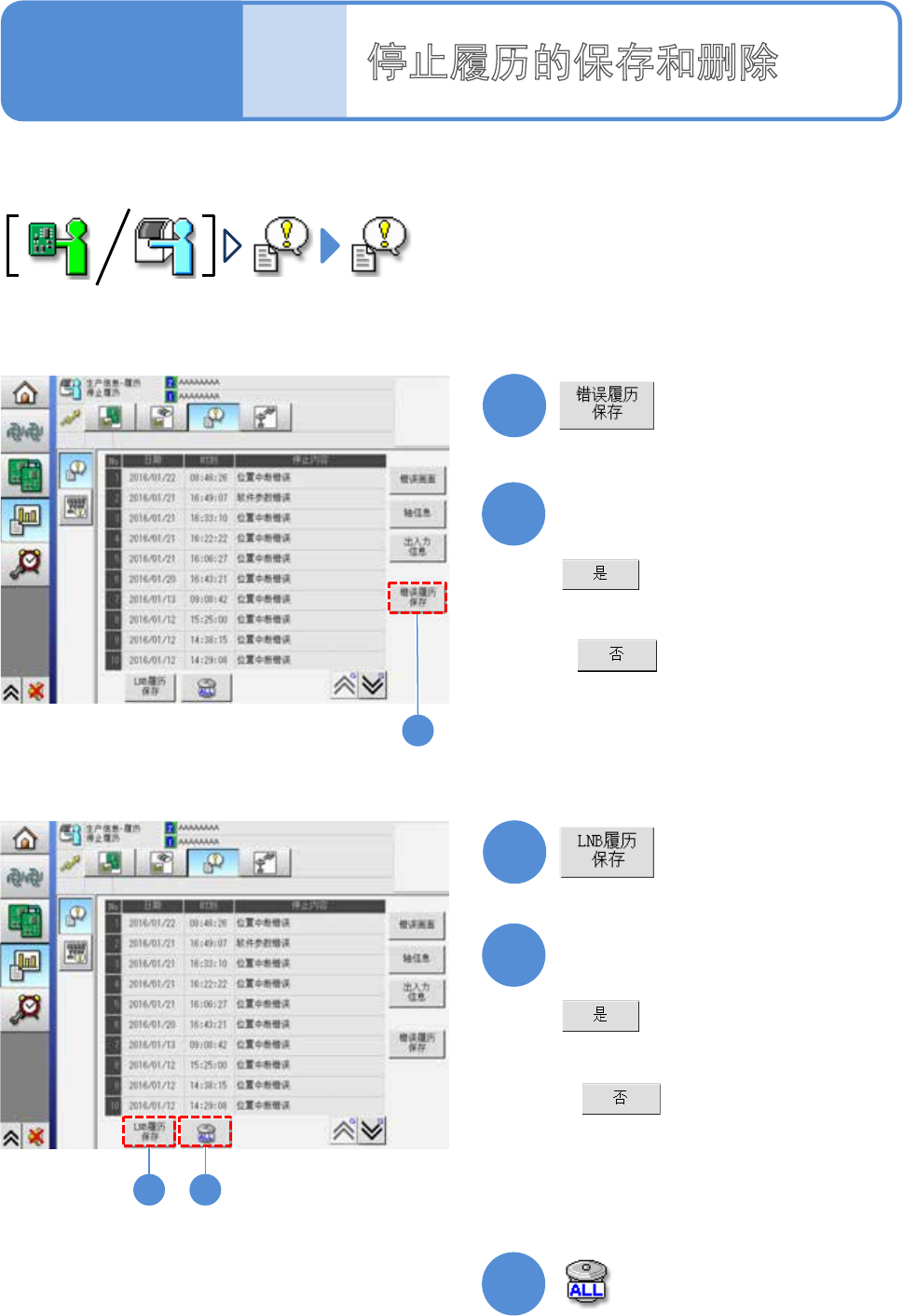Select green circuit board icon in upper sidebar

pos(25,474)
